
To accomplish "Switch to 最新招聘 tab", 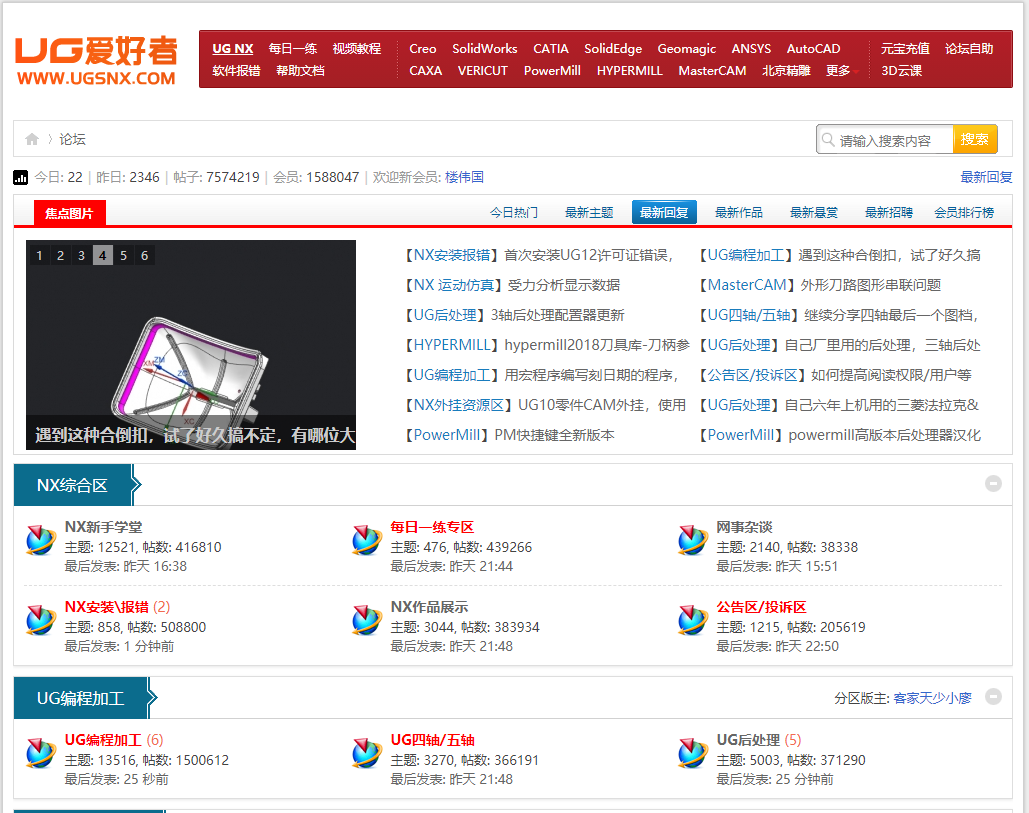I will pos(889,213).
